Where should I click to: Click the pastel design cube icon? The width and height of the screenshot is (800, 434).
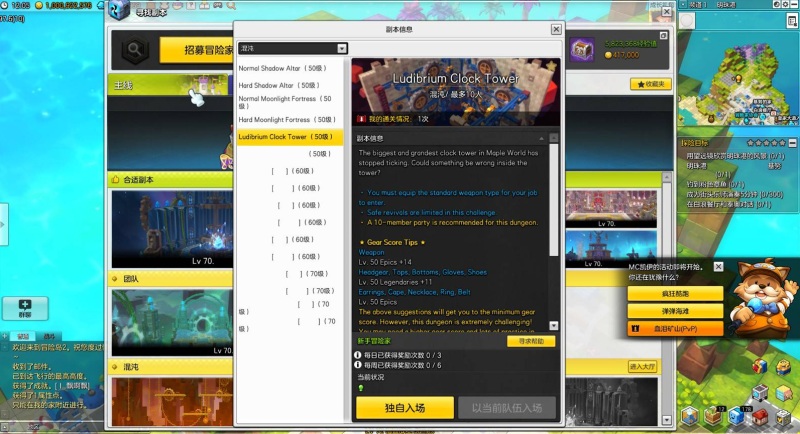pos(783,393)
